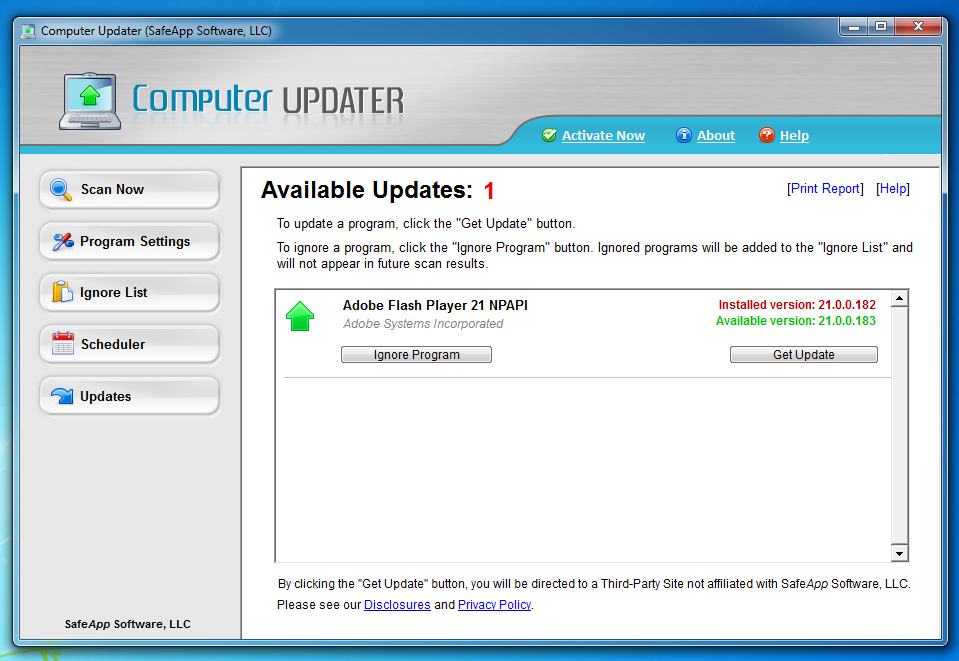Image resolution: width=959 pixels, height=661 pixels.
Task: Open the Disclosures link
Action: click(x=397, y=605)
